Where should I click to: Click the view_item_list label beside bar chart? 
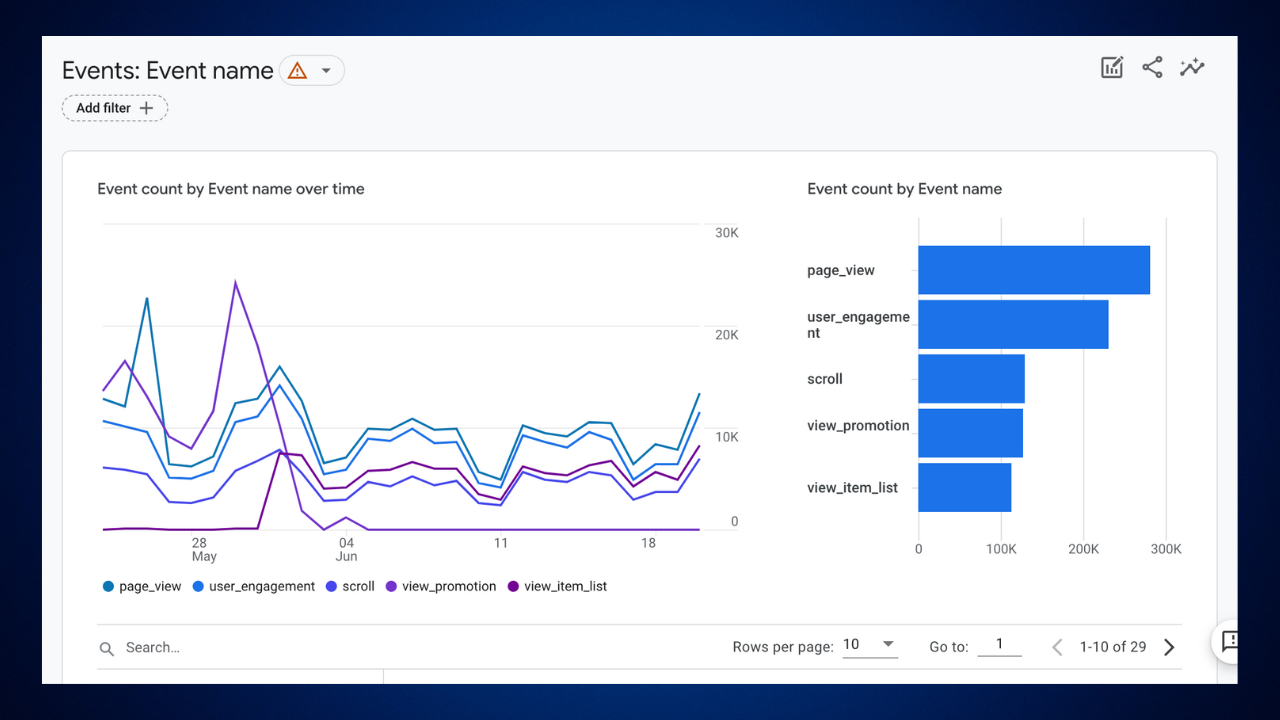853,488
